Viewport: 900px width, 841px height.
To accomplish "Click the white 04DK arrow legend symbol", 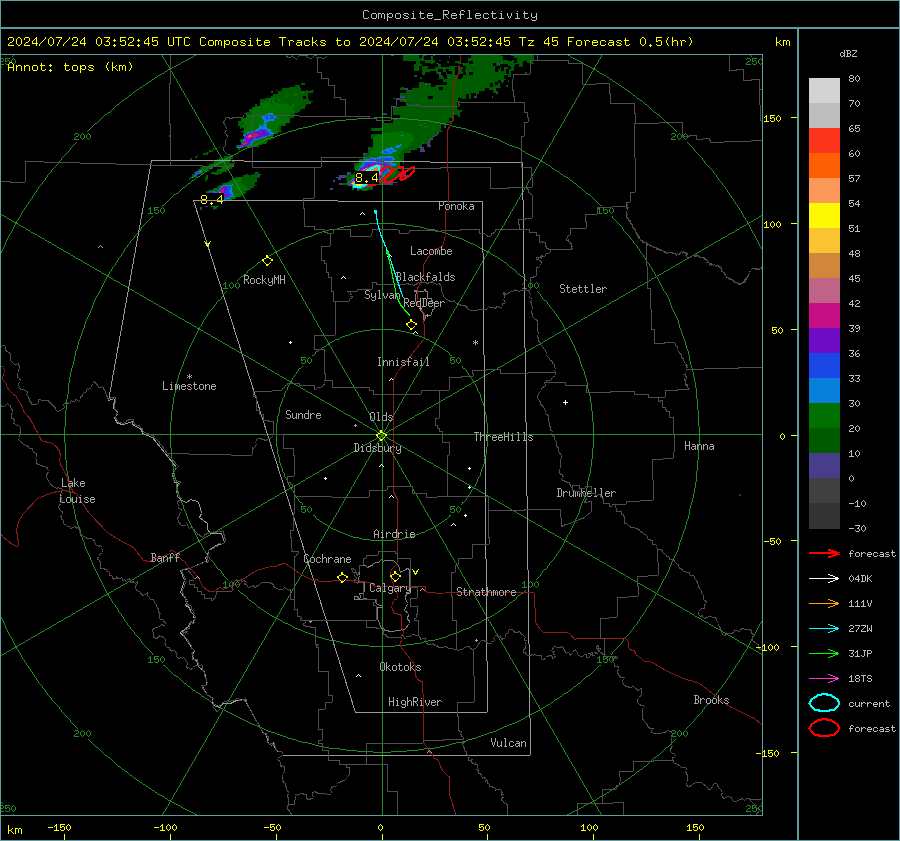I will [x=824, y=578].
